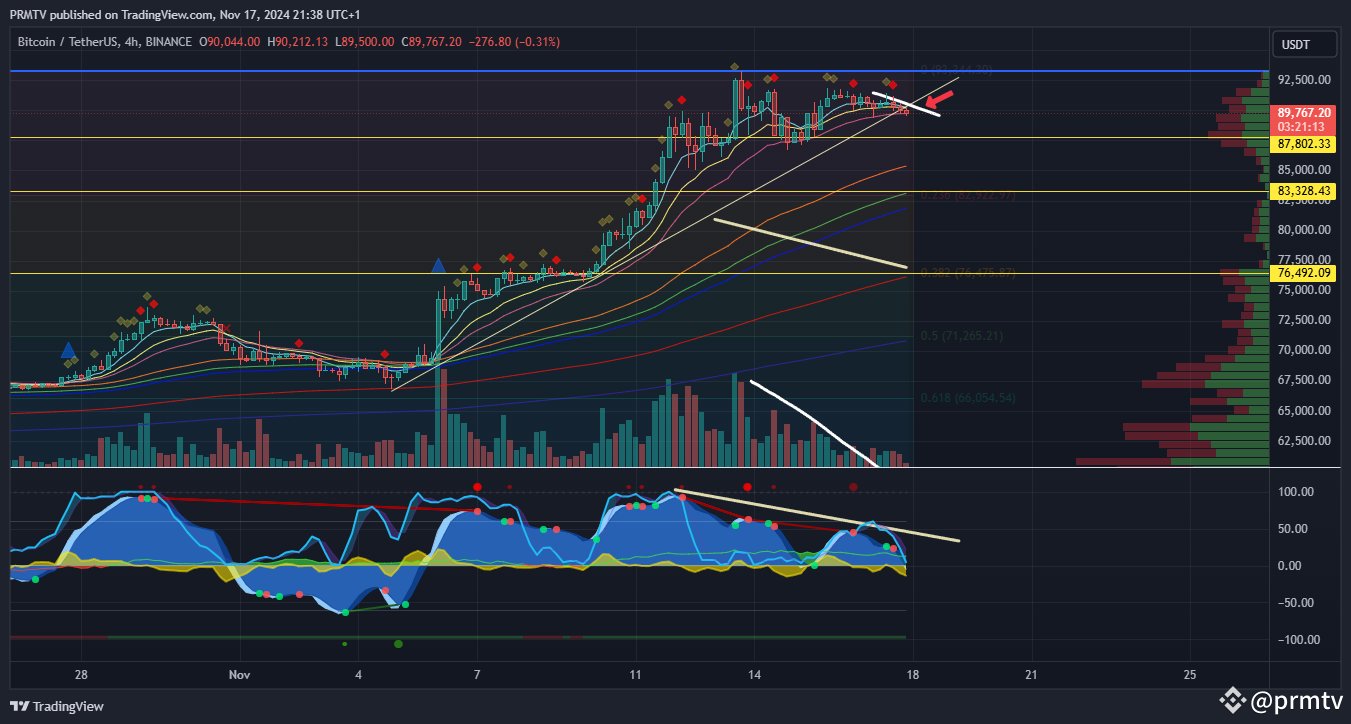Click the oscillator 50.00 scale label

1293,529
